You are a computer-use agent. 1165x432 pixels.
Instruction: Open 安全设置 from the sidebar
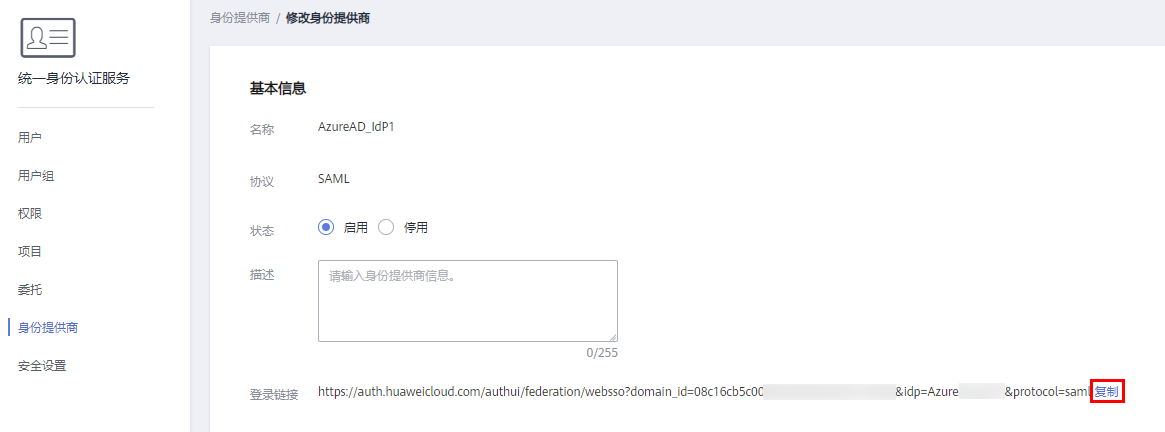tap(42, 365)
